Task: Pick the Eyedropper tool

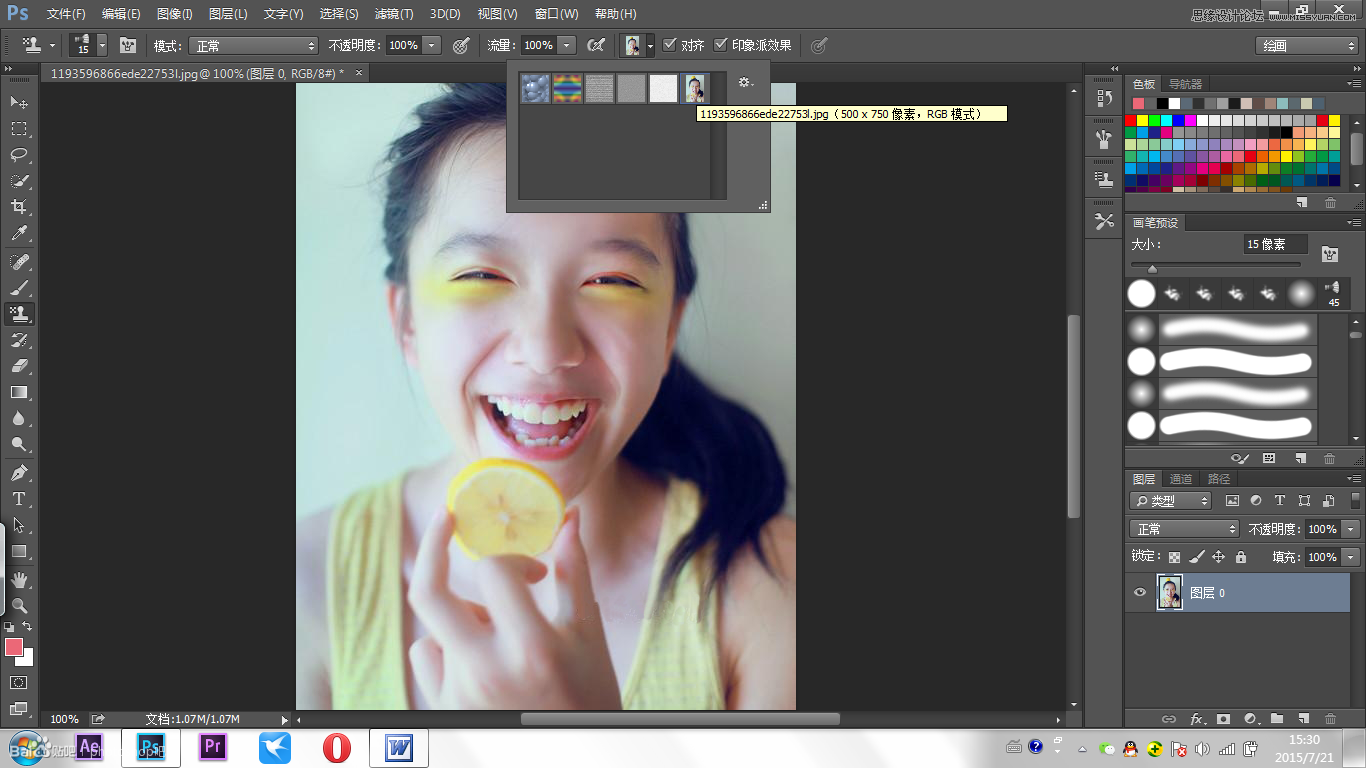Action: pos(19,234)
